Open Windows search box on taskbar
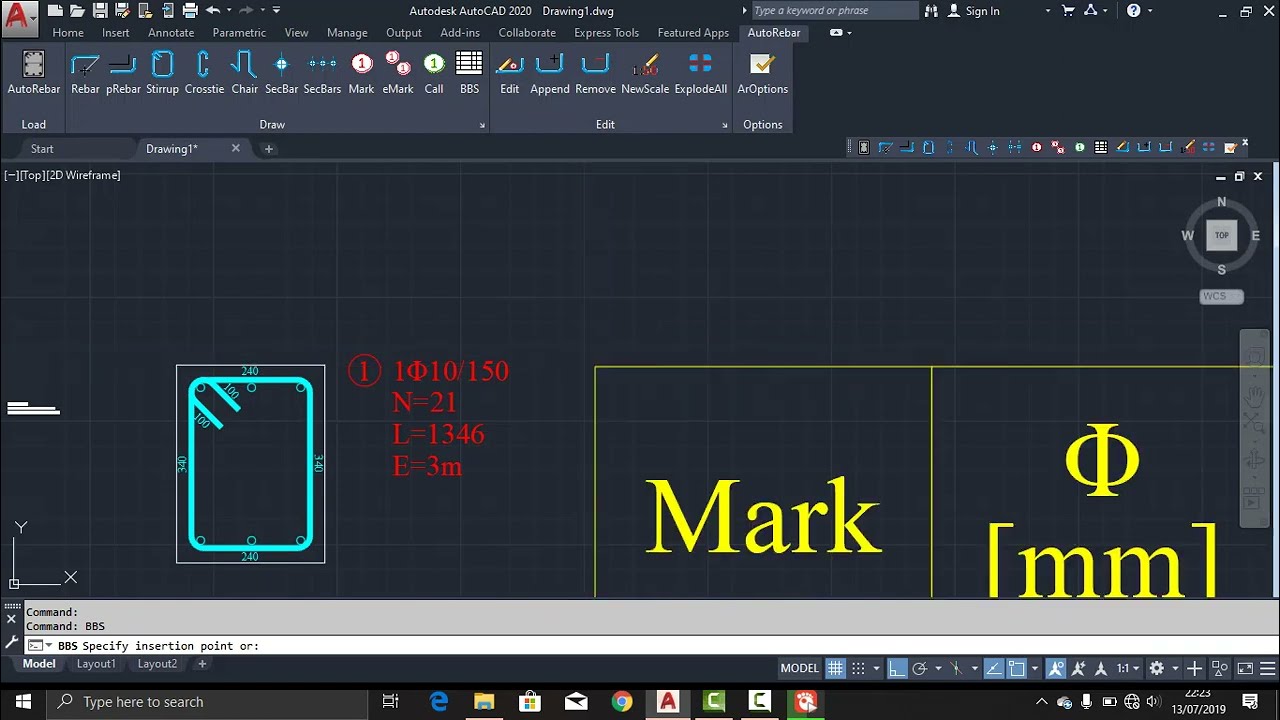Image resolution: width=1280 pixels, height=720 pixels. (208, 702)
